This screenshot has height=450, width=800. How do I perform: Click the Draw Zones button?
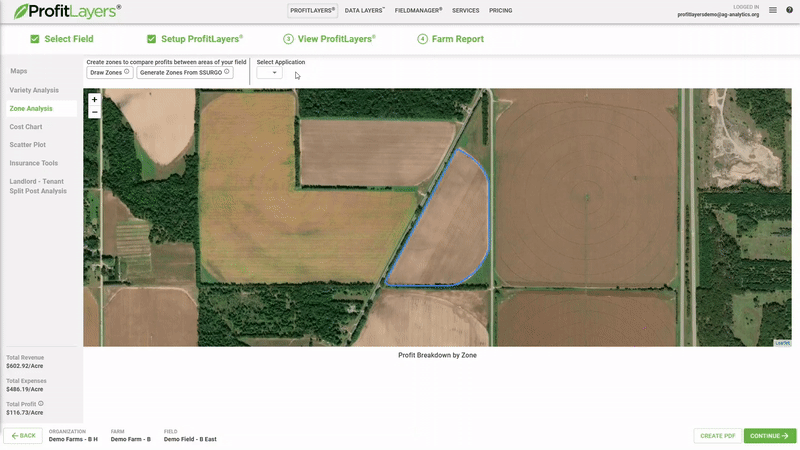pyautogui.click(x=110, y=72)
